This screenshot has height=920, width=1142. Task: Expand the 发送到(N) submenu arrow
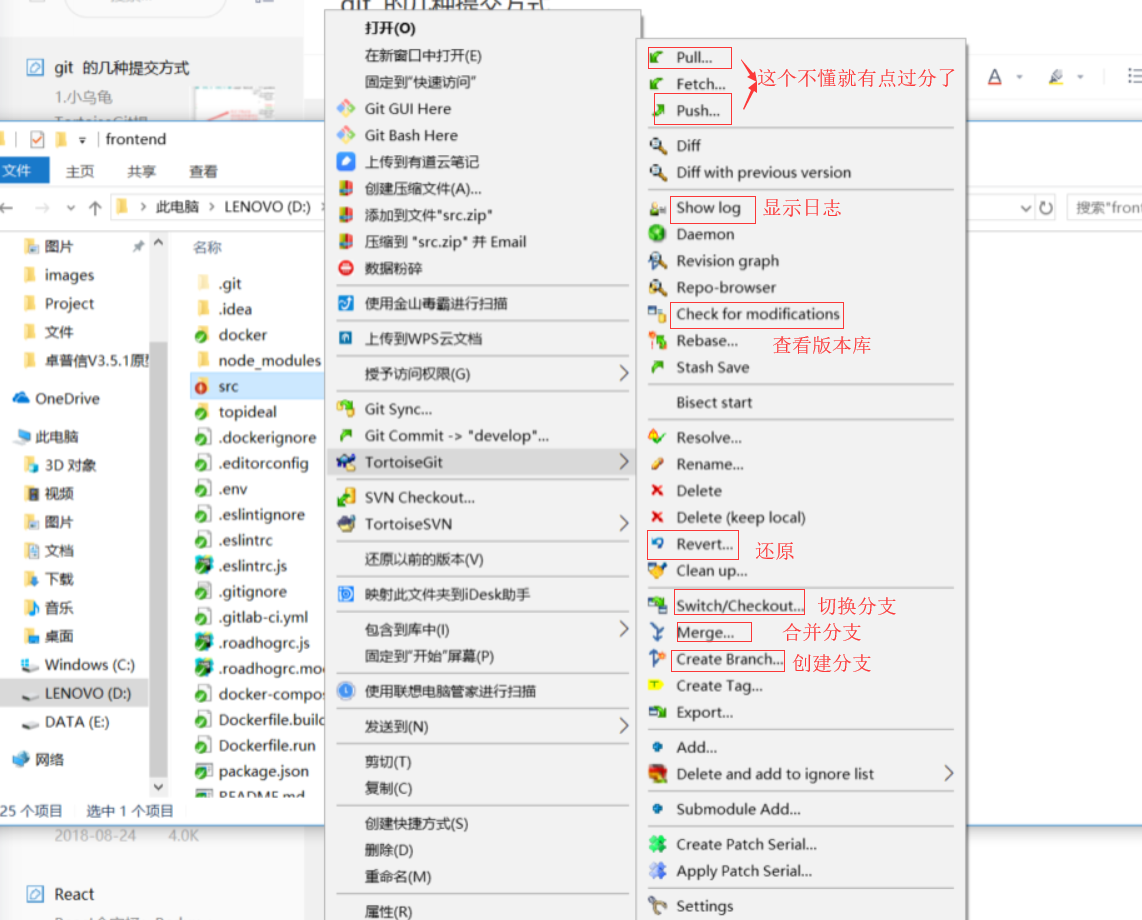pos(623,726)
